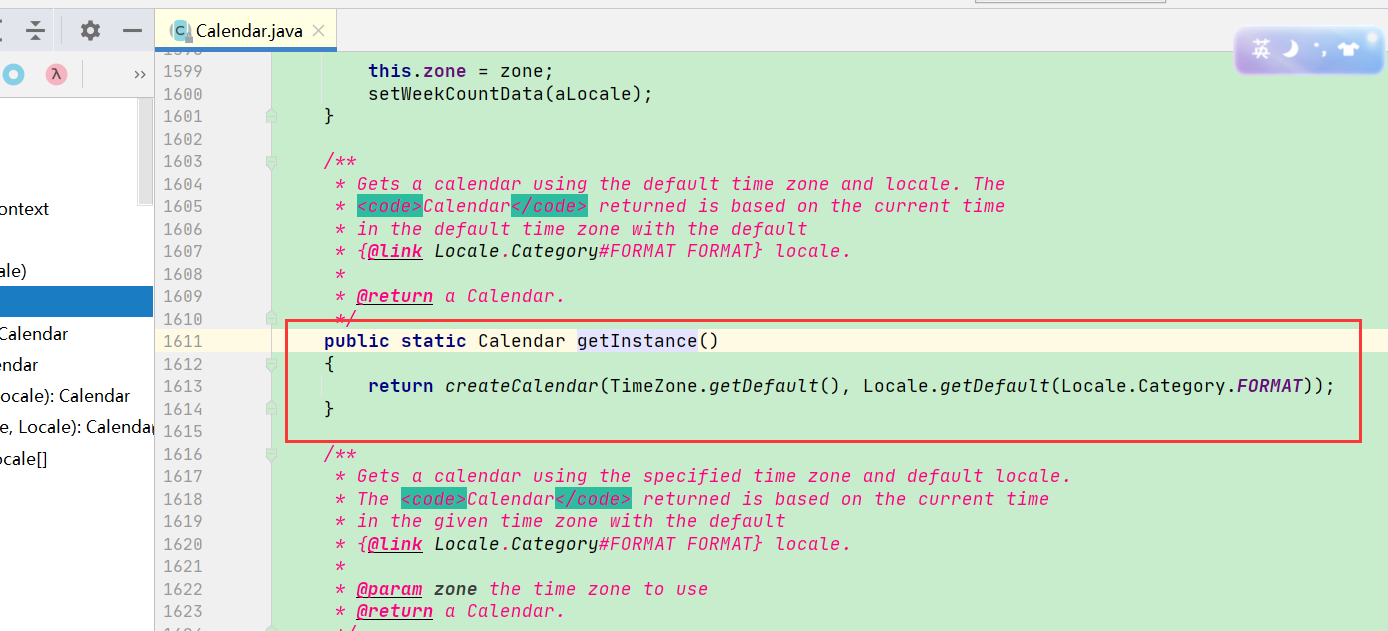Hide the Structure tool window

click(132, 31)
